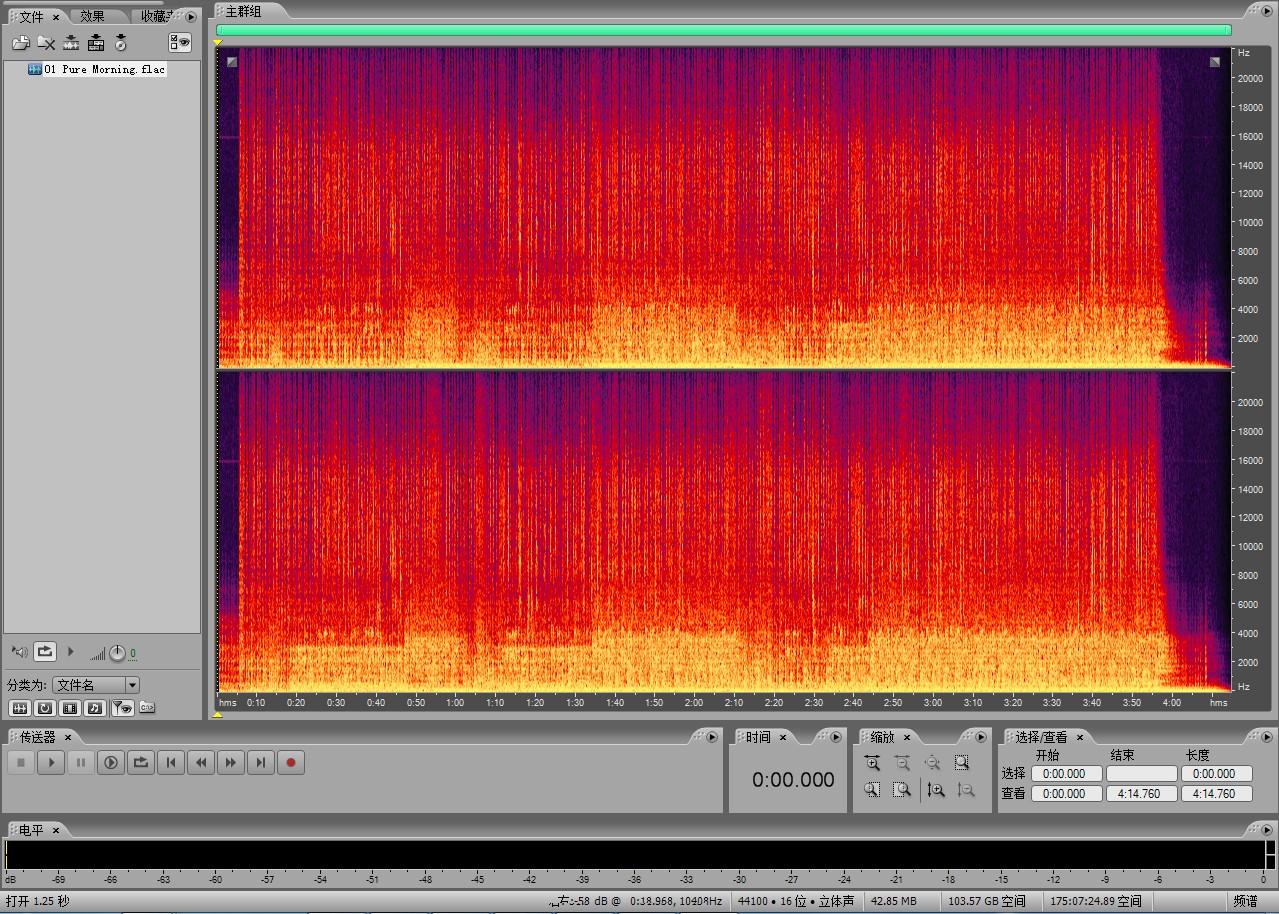
Task: Toggle show audio files filter
Action: [x=19, y=708]
